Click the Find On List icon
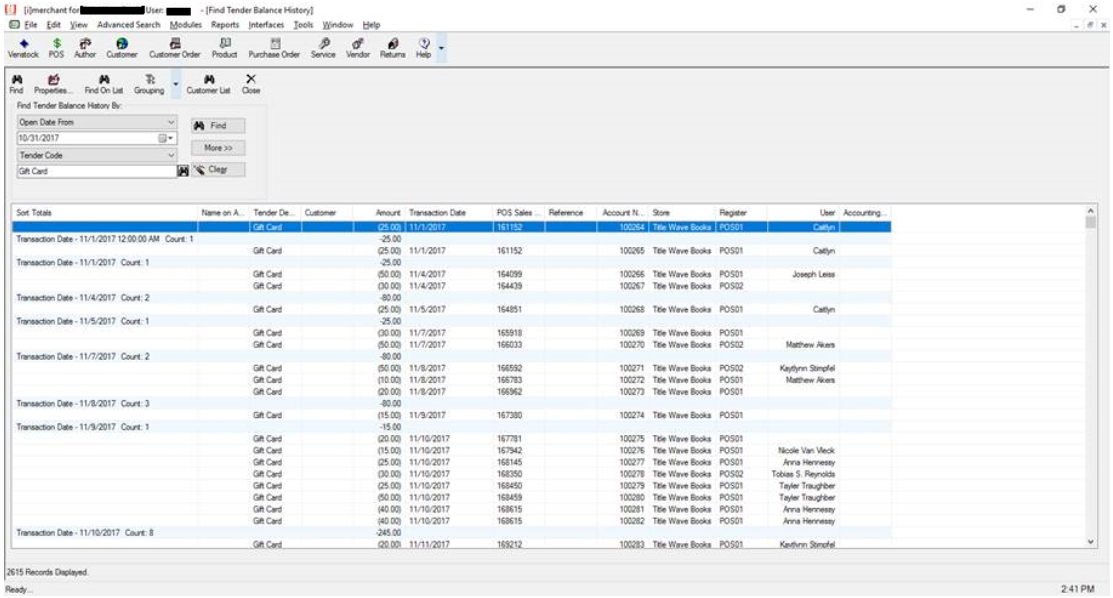This screenshot has width=1113, height=598. click(x=104, y=85)
